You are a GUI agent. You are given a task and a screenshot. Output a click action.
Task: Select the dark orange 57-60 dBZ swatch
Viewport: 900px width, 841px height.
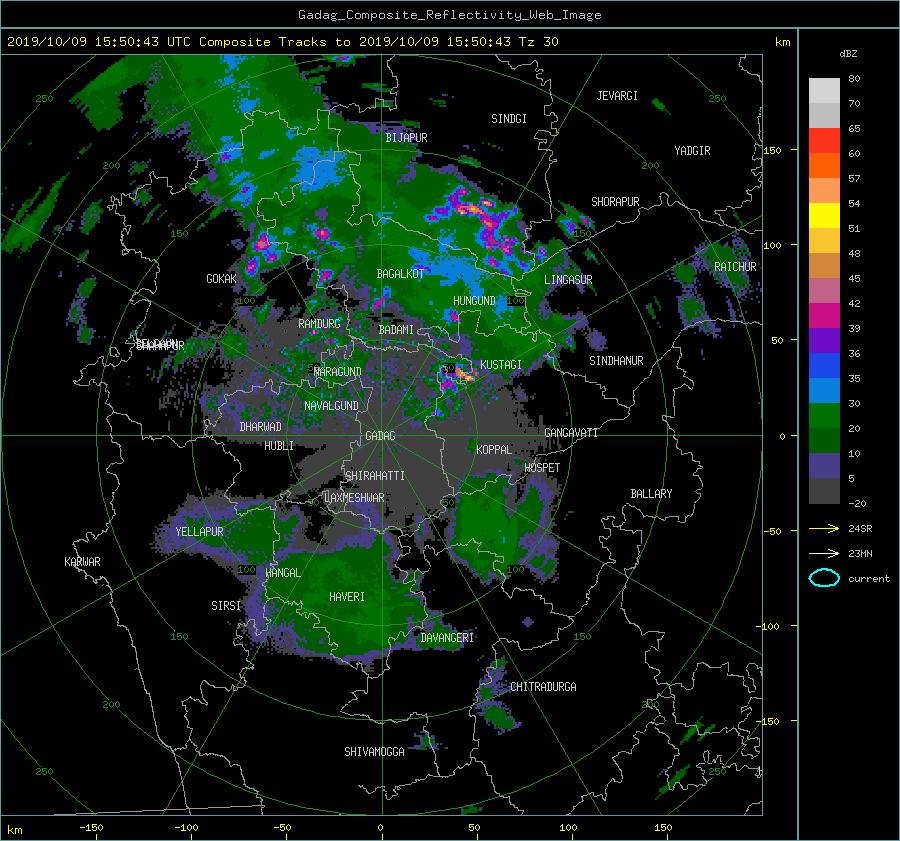[x=824, y=166]
